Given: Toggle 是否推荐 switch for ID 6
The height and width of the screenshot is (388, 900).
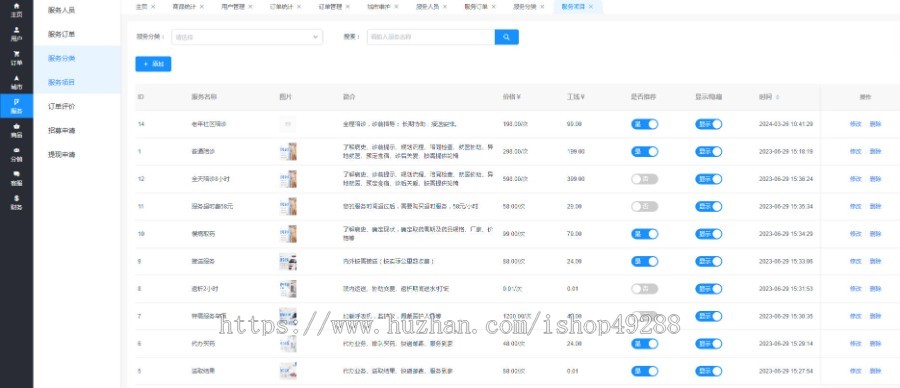Looking at the screenshot, I should [645, 343].
